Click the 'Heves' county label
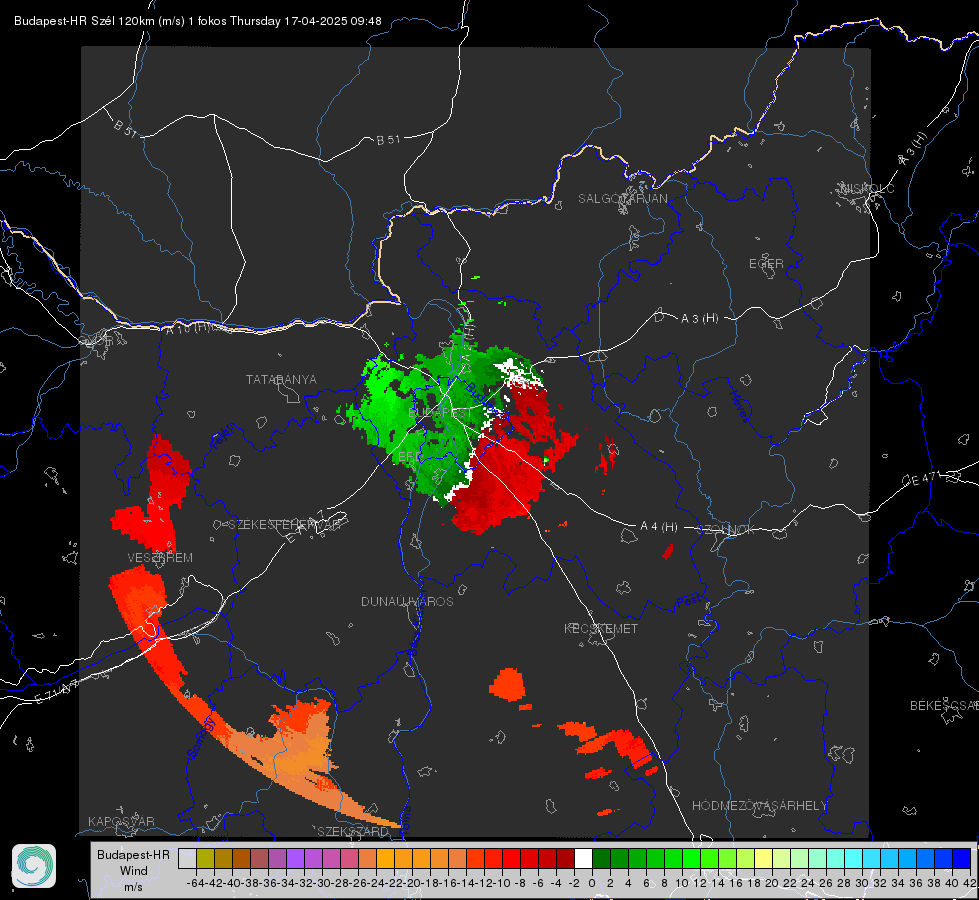 point(739,405)
